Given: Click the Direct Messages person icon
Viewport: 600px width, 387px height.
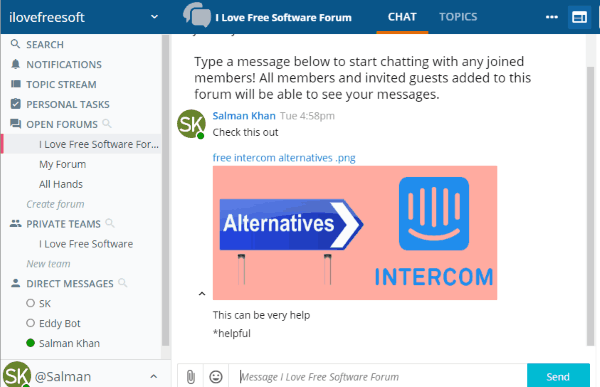Looking at the screenshot, I should coord(16,283).
